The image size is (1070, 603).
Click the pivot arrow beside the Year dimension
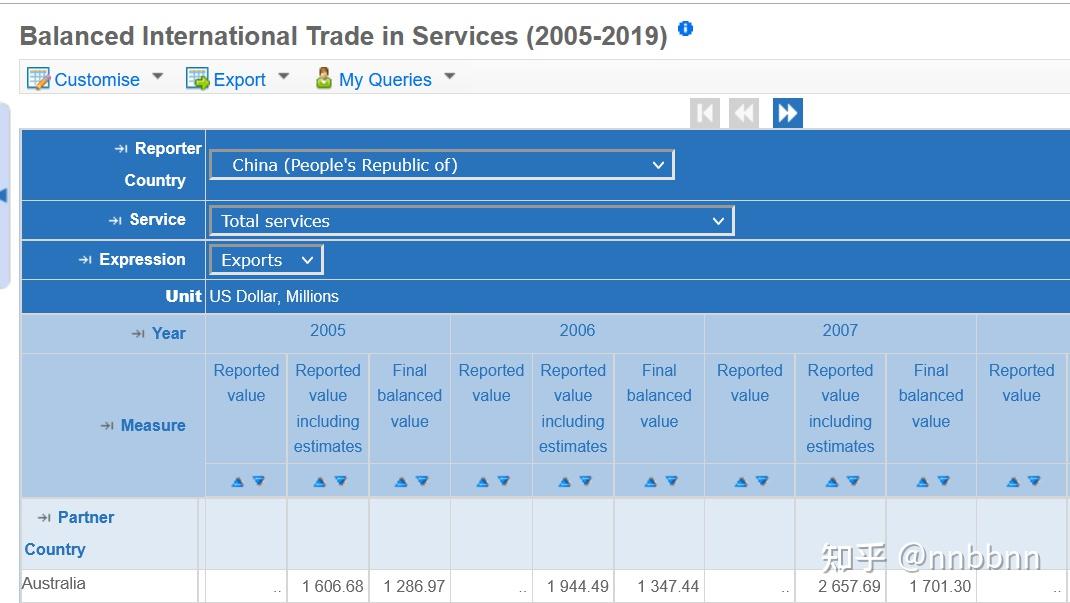click(x=138, y=333)
